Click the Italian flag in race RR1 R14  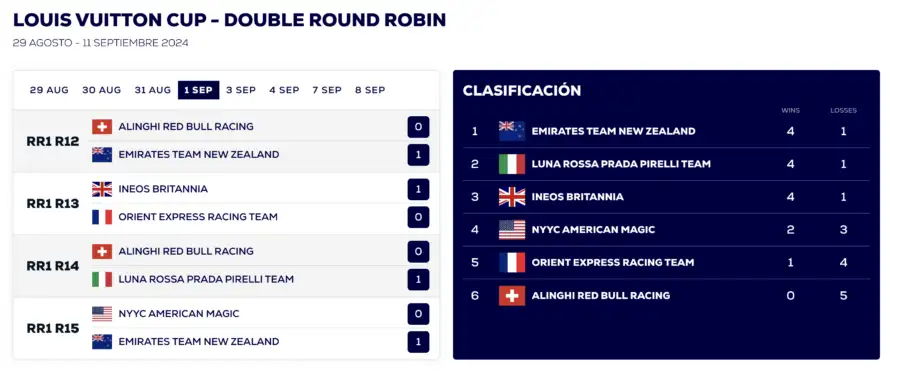pyautogui.click(x=102, y=279)
